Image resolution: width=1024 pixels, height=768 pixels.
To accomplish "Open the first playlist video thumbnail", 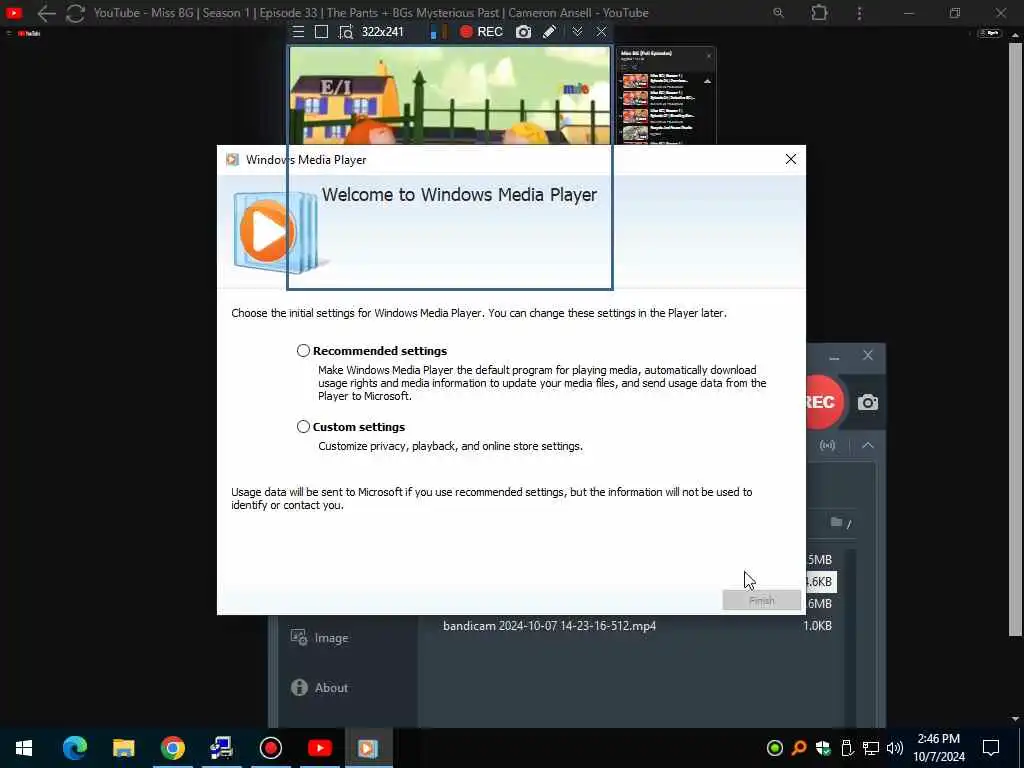I will (635, 81).
